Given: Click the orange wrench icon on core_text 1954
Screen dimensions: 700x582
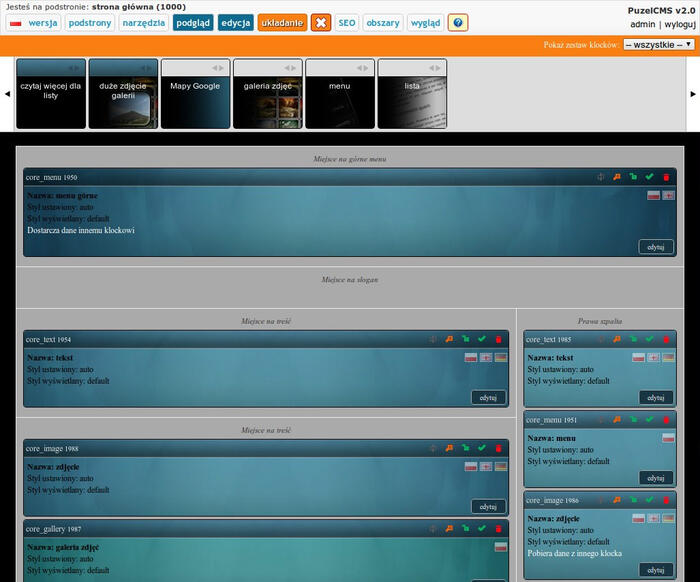Looking at the screenshot, I should point(449,340).
